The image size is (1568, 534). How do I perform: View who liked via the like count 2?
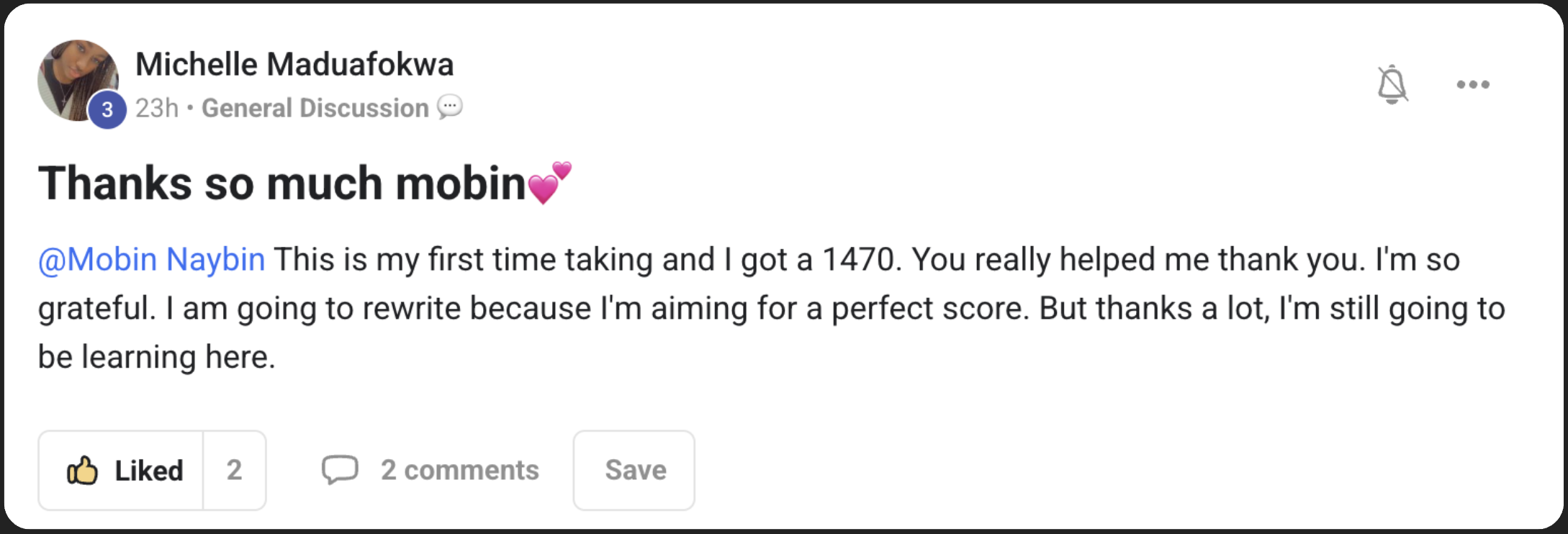(234, 471)
